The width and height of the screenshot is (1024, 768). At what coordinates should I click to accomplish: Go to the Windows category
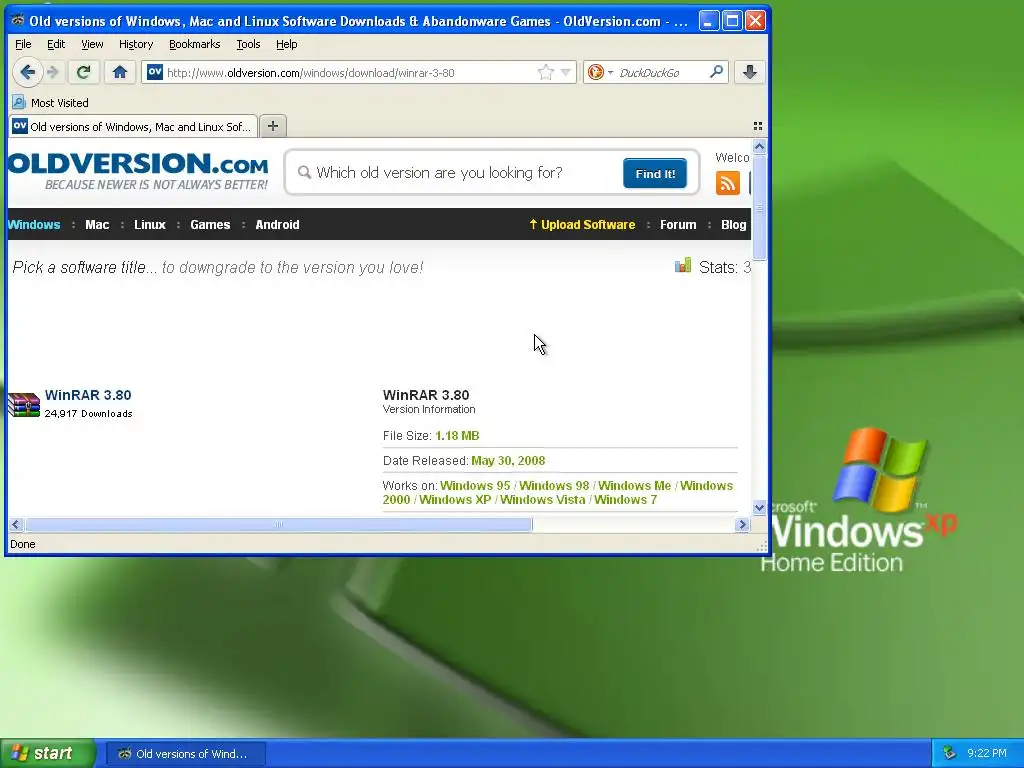tap(34, 224)
